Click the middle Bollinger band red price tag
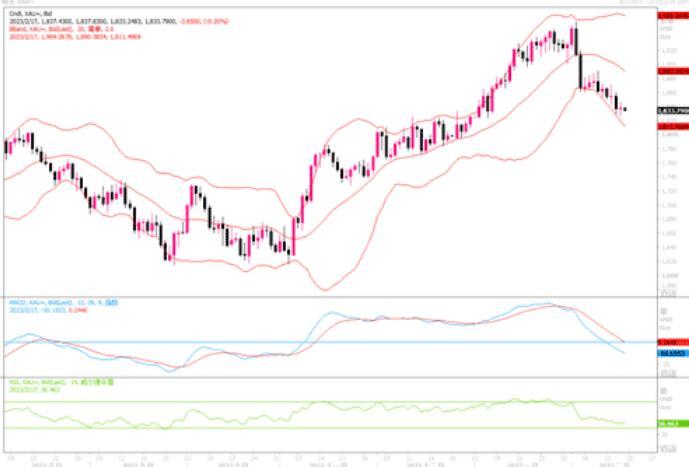This screenshot has width=689, height=467. click(x=671, y=72)
